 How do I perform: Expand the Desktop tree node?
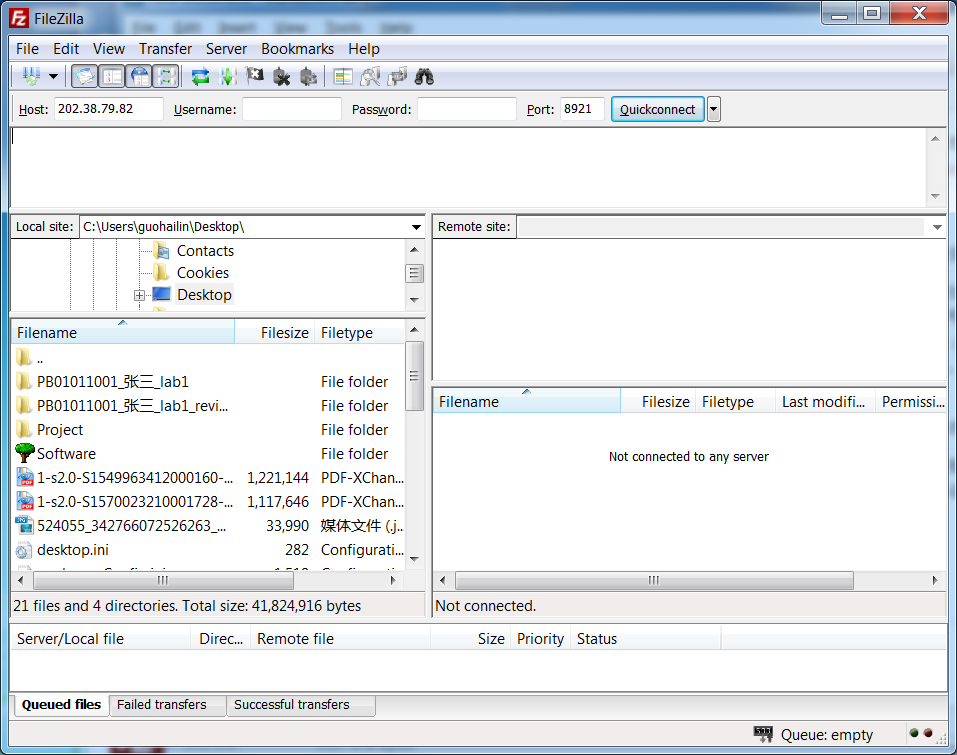click(x=139, y=295)
